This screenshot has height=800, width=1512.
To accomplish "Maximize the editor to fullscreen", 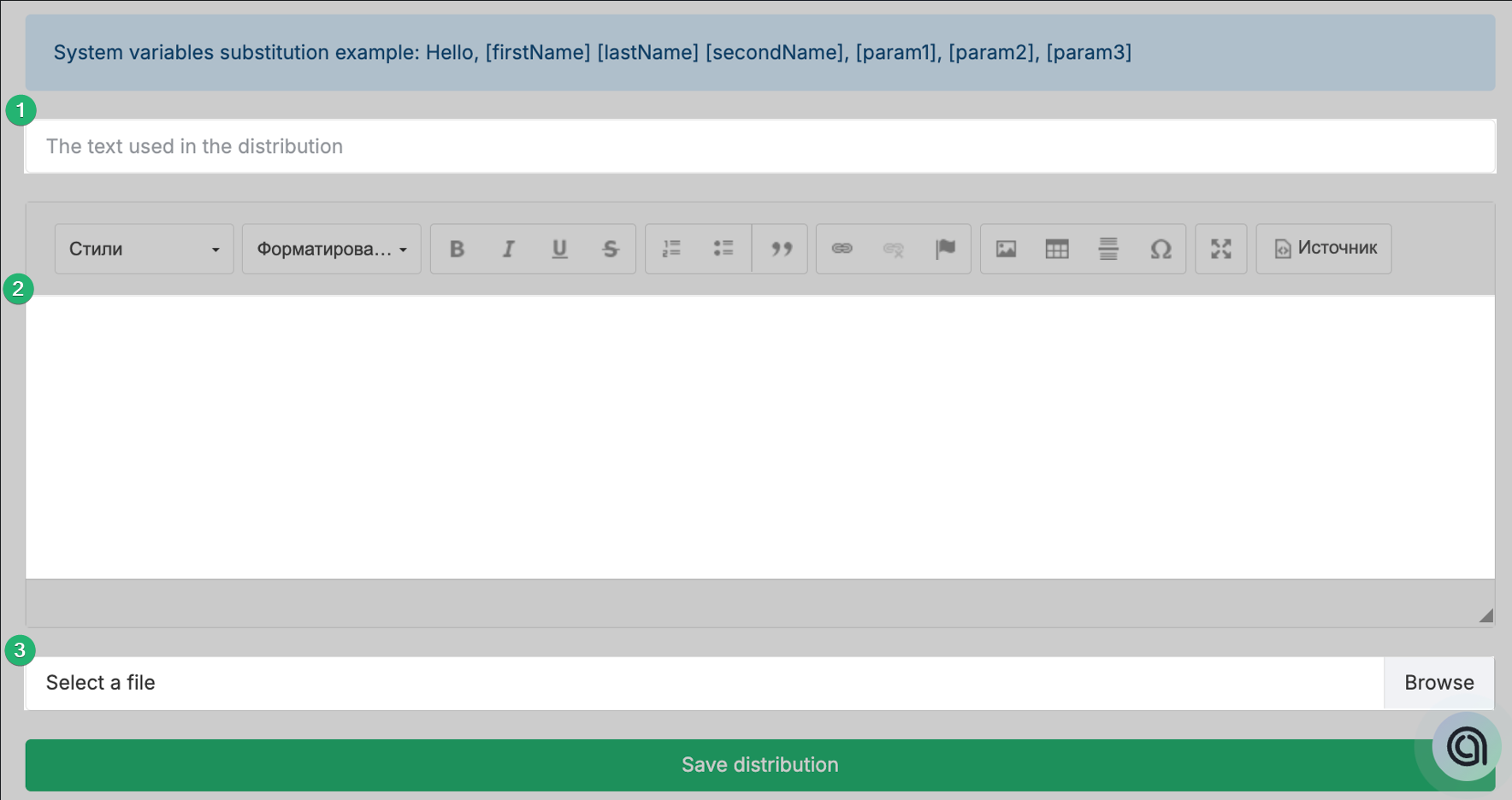I will point(1221,249).
